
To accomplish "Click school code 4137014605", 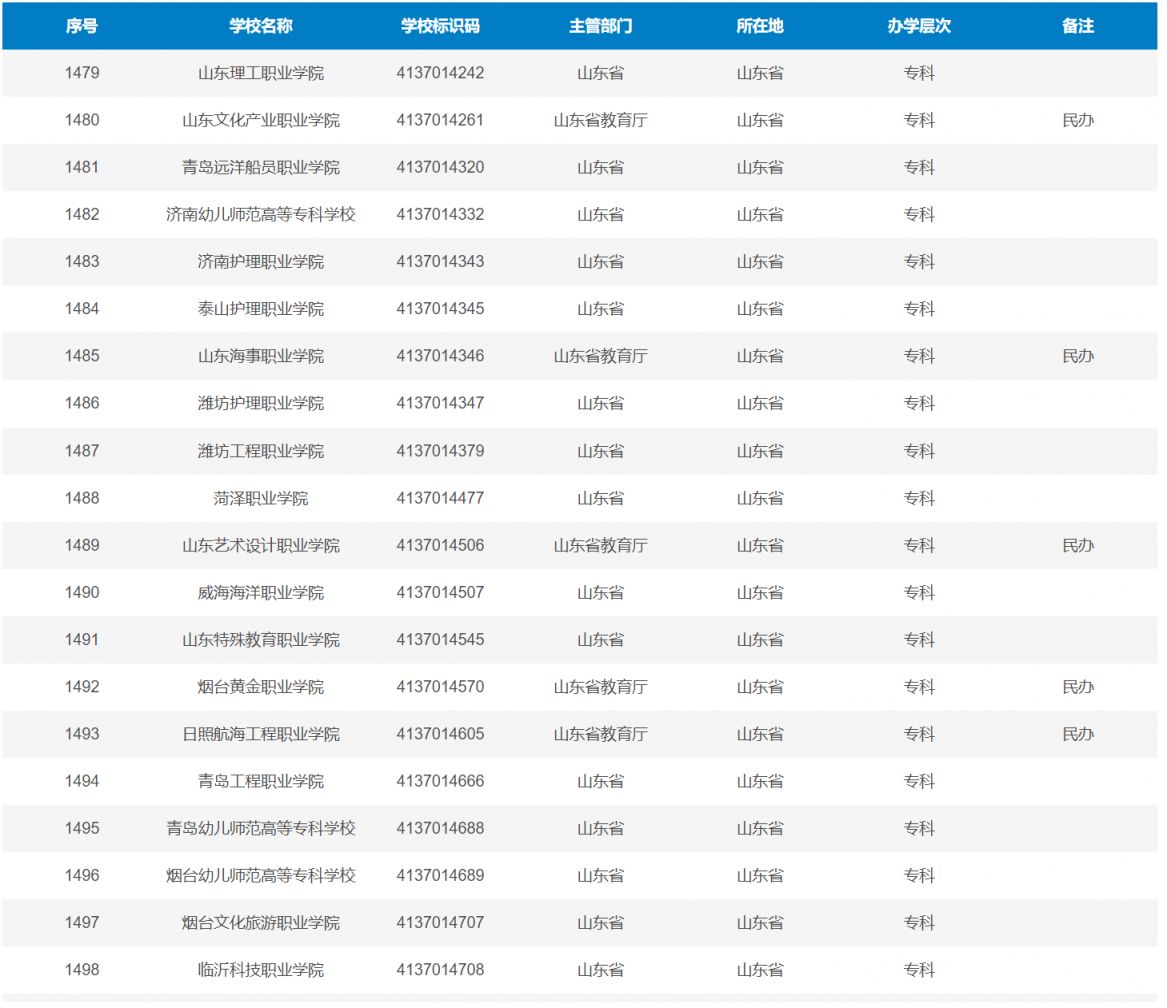I will tap(440, 734).
